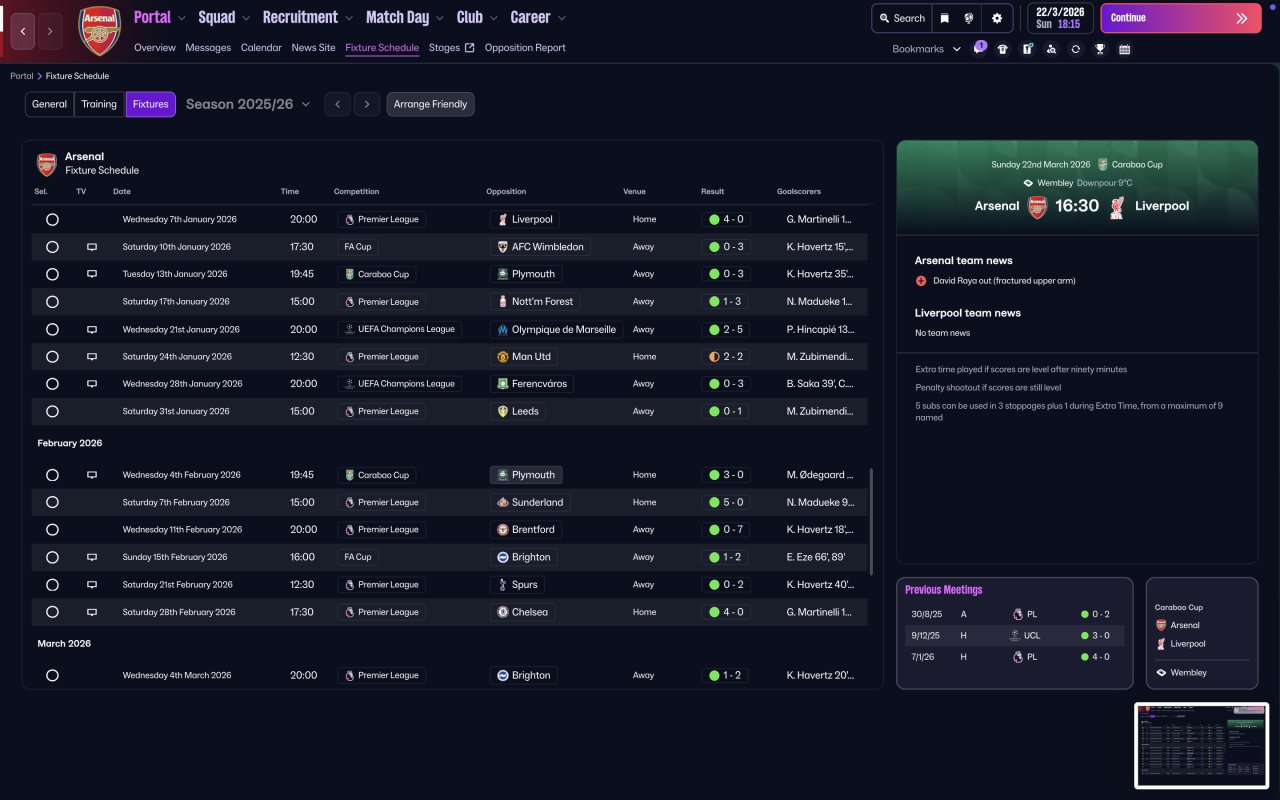Open the 9/12/25 UCL previous meeting row
The width and height of the screenshot is (1280, 800).
(x=1014, y=635)
